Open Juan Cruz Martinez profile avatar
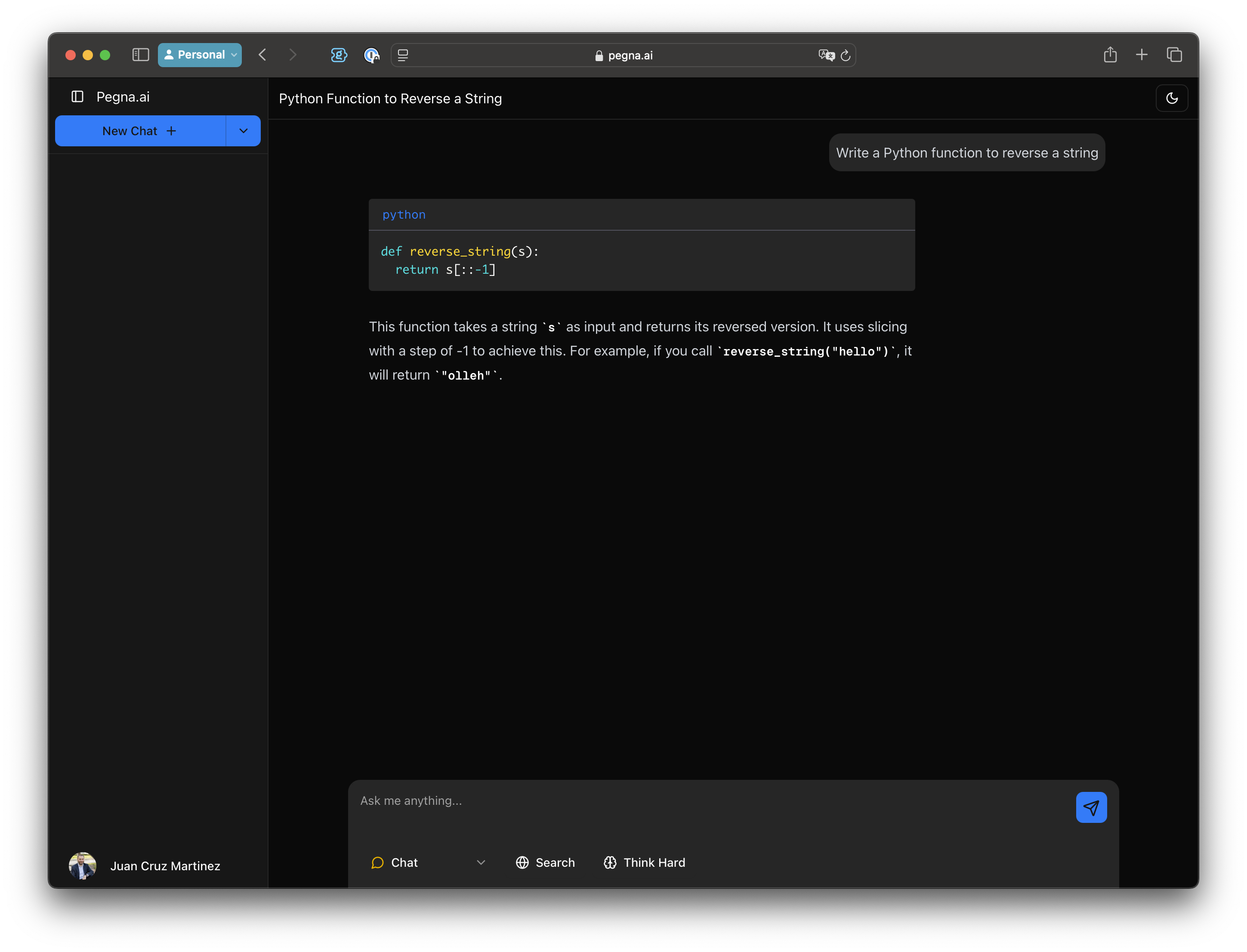 click(x=83, y=865)
